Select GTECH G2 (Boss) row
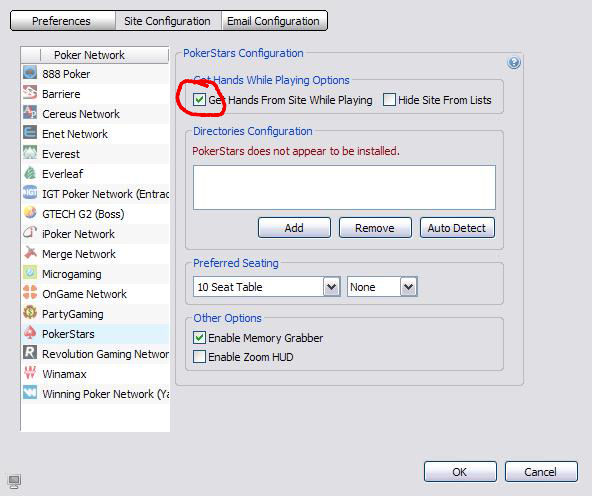This screenshot has width=592, height=496. click(96, 214)
